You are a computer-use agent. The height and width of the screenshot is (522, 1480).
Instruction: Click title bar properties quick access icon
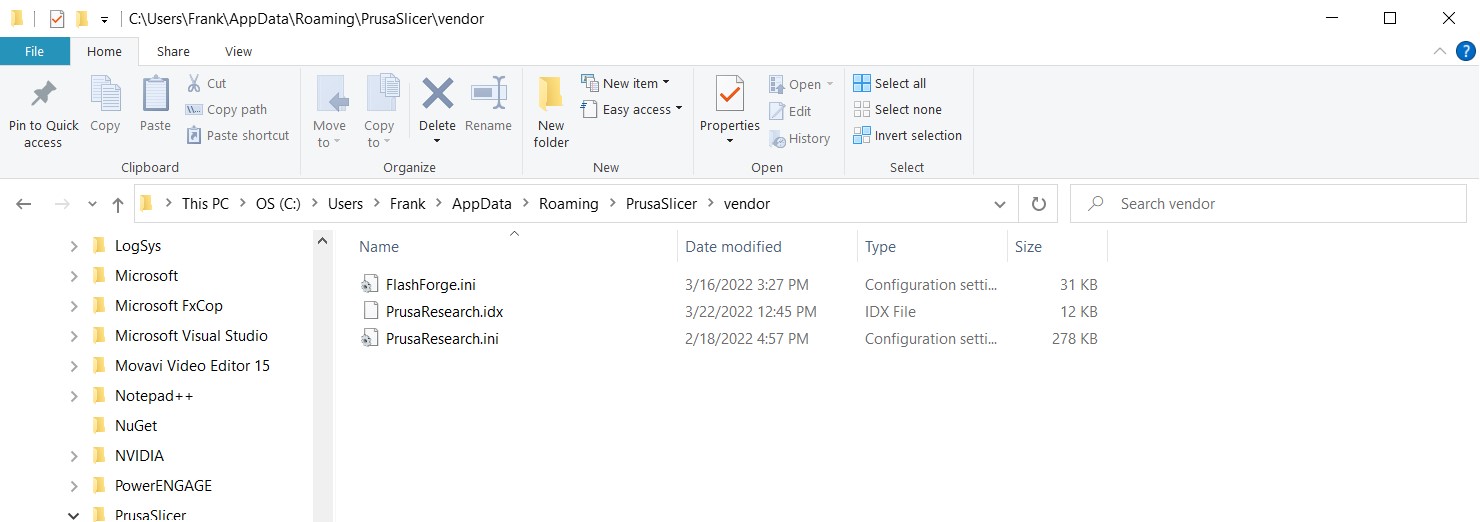[57, 18]
